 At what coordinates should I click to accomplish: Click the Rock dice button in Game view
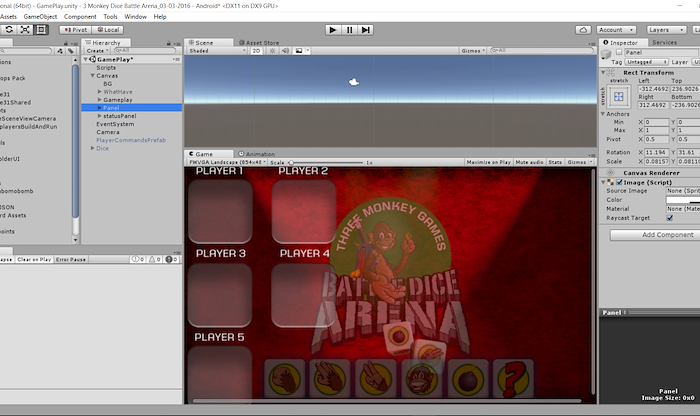pyautogui.click(x=284, y=379)
